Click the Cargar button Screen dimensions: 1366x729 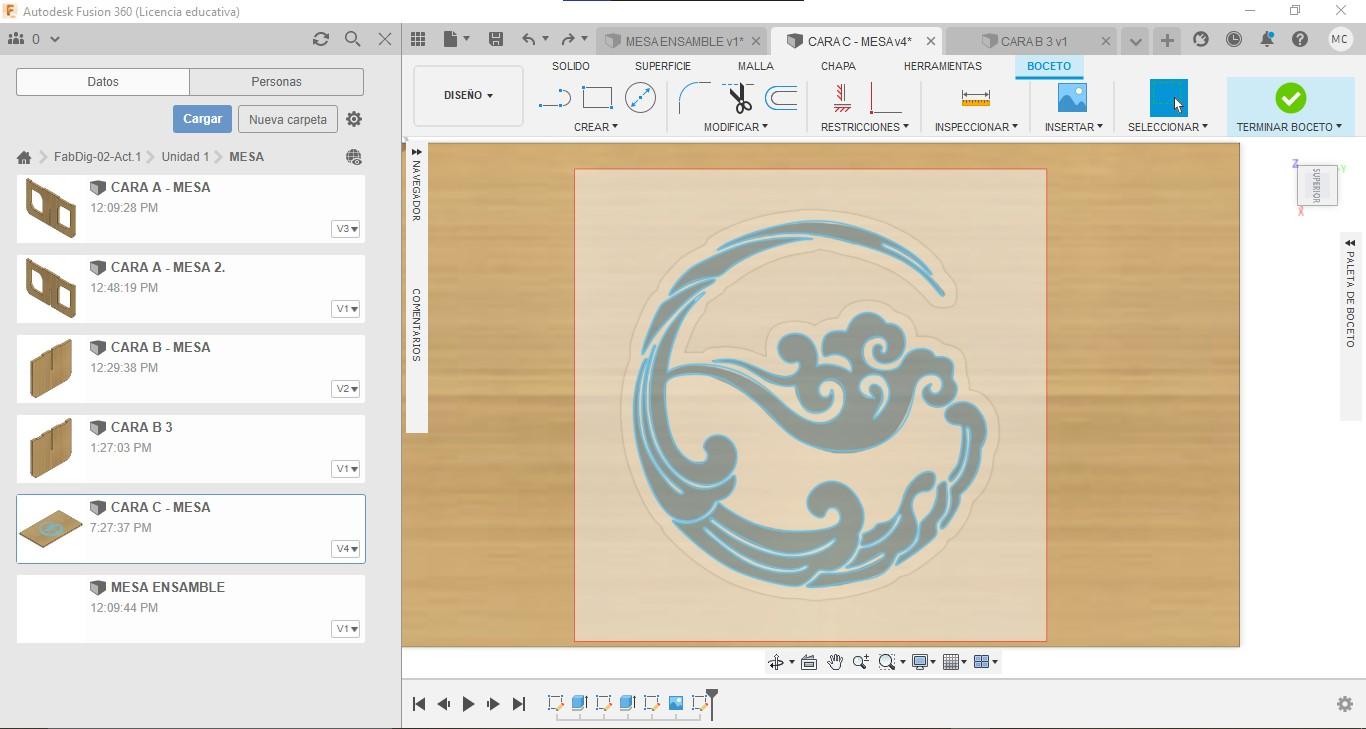pos(202,119)
